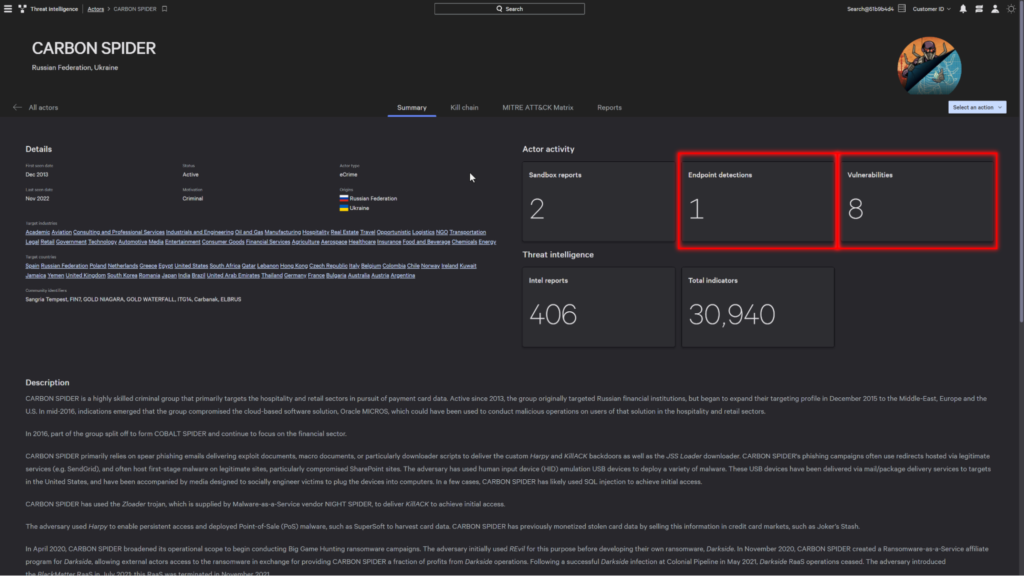The height and width of the screenshot is (576, 1024).
Task: Open the Endpoint detections card
Action: (x=757, y=201)
